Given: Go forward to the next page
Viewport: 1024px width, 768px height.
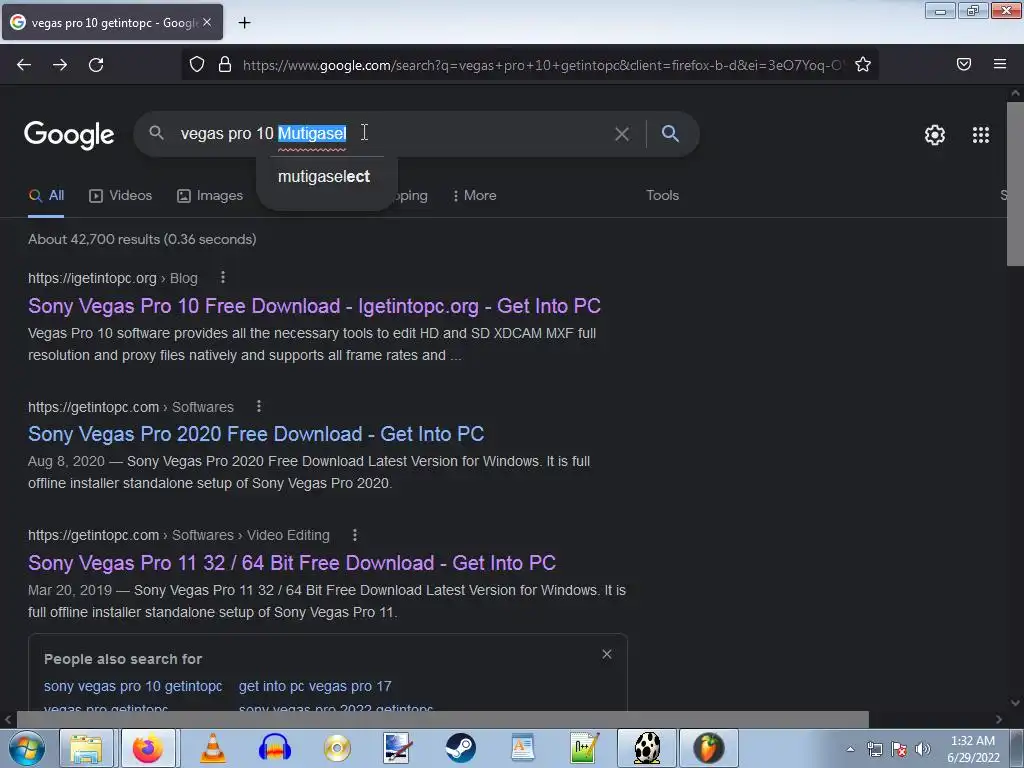Looking at the screenshot, I should [60, 65].
